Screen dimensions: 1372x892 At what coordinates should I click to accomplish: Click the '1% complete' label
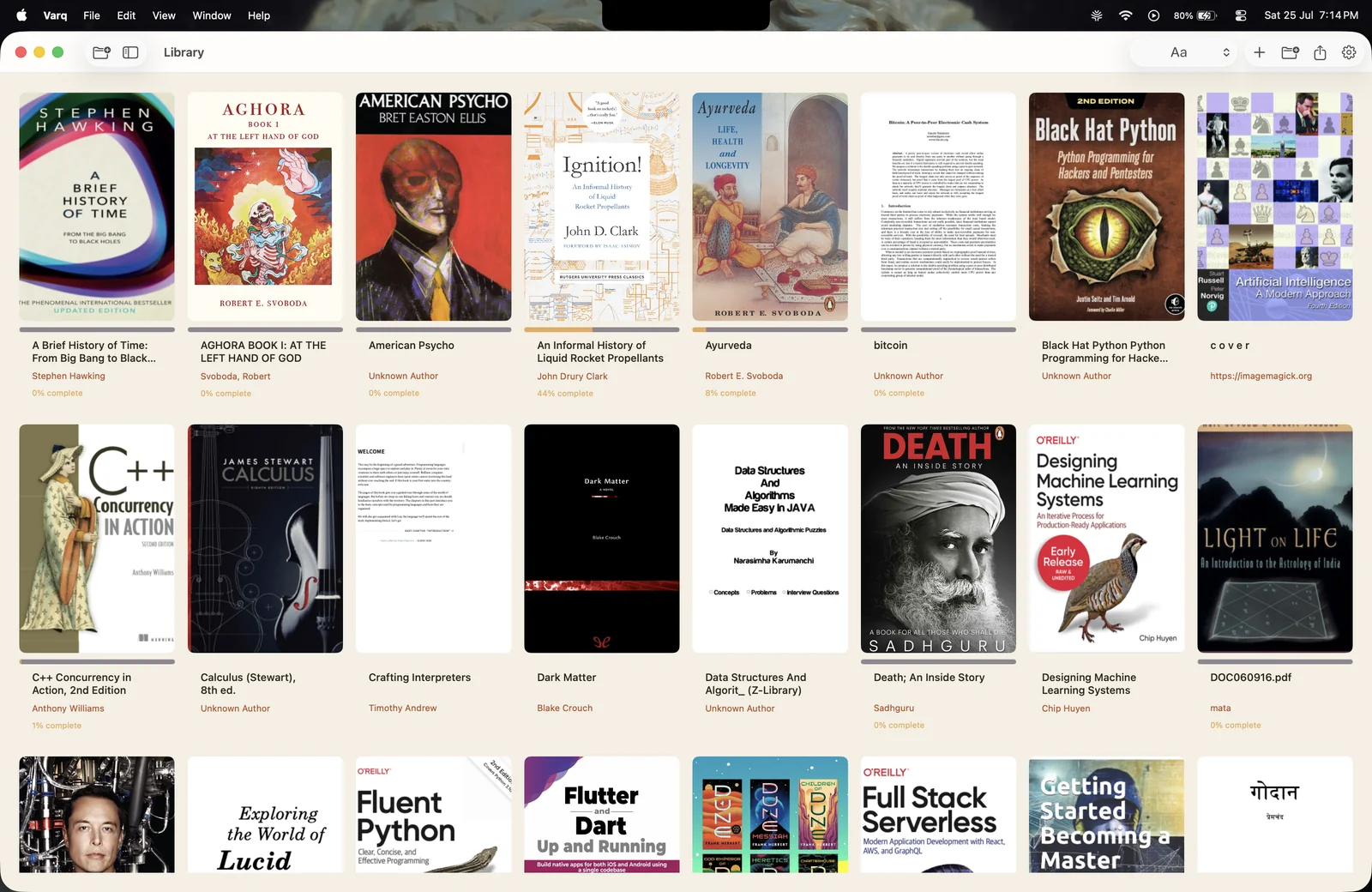click(x=57, y=726)
